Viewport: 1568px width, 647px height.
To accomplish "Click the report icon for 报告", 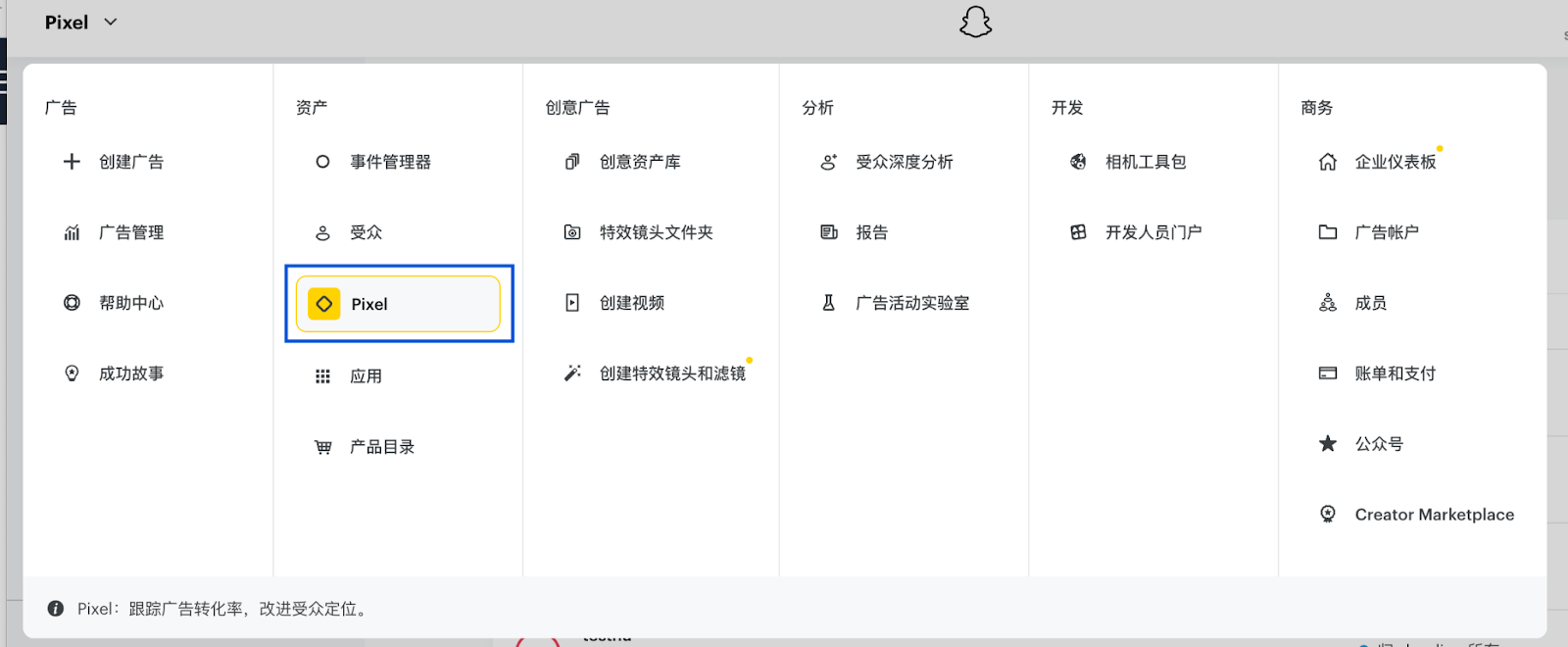I will 829,232.
